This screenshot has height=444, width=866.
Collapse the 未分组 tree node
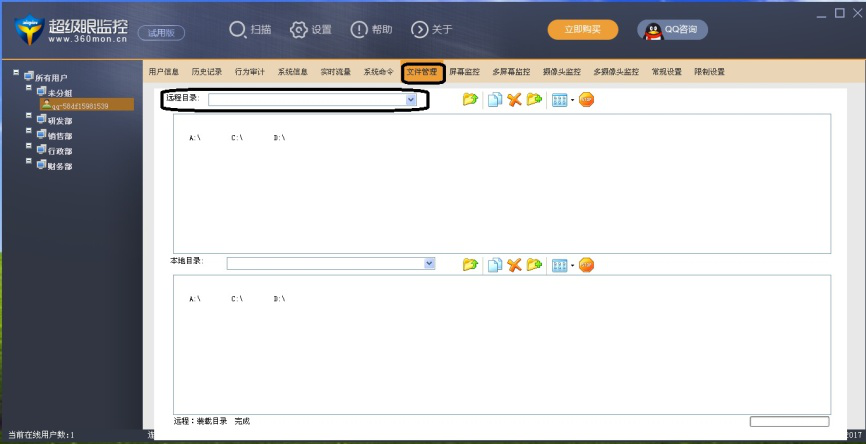(29, 87)
